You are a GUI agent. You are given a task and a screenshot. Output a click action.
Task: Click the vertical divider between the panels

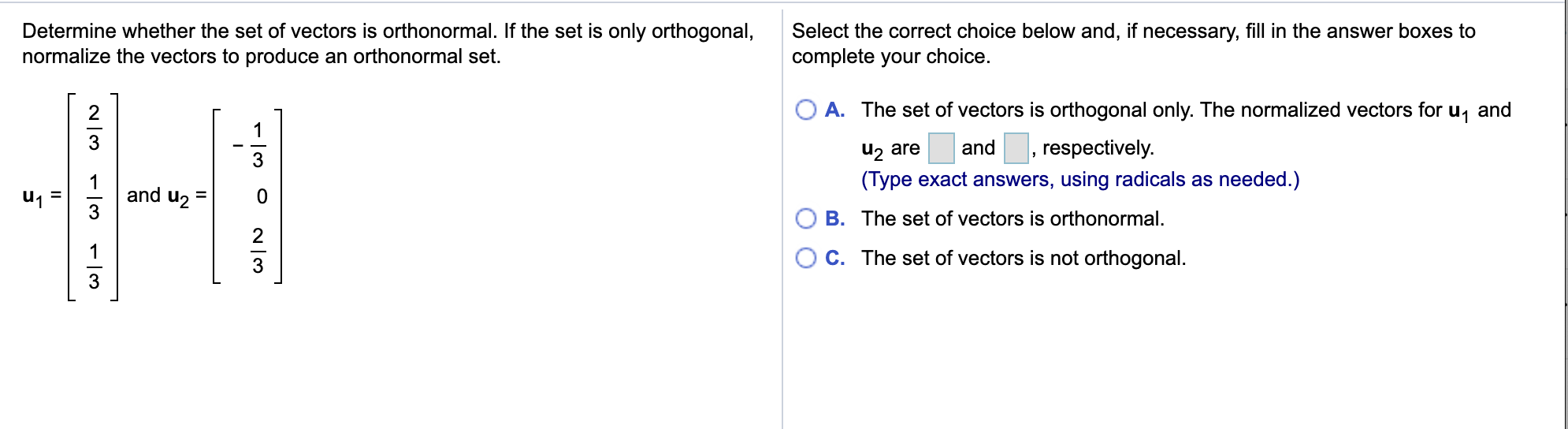pos(782,219)
